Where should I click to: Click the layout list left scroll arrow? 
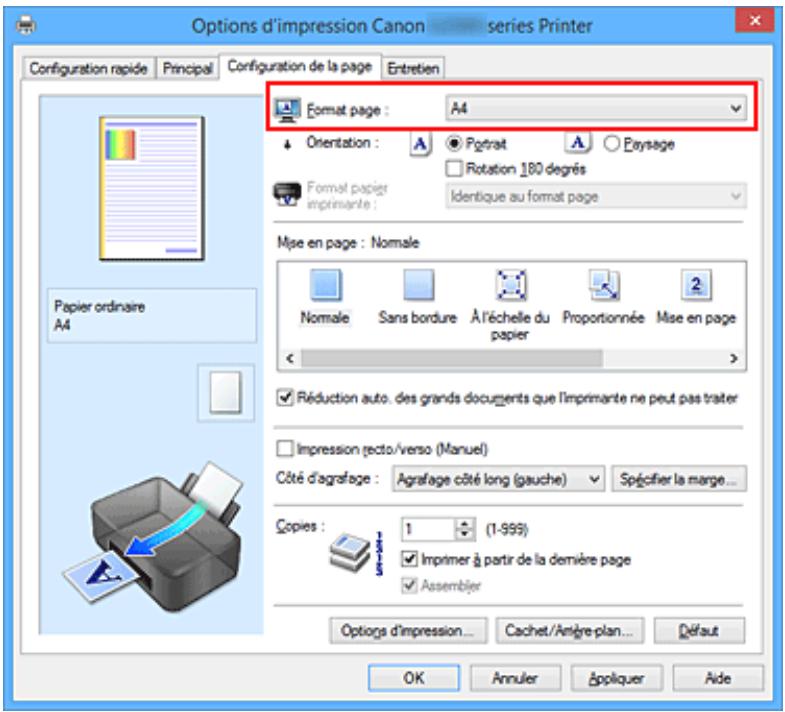289,358
